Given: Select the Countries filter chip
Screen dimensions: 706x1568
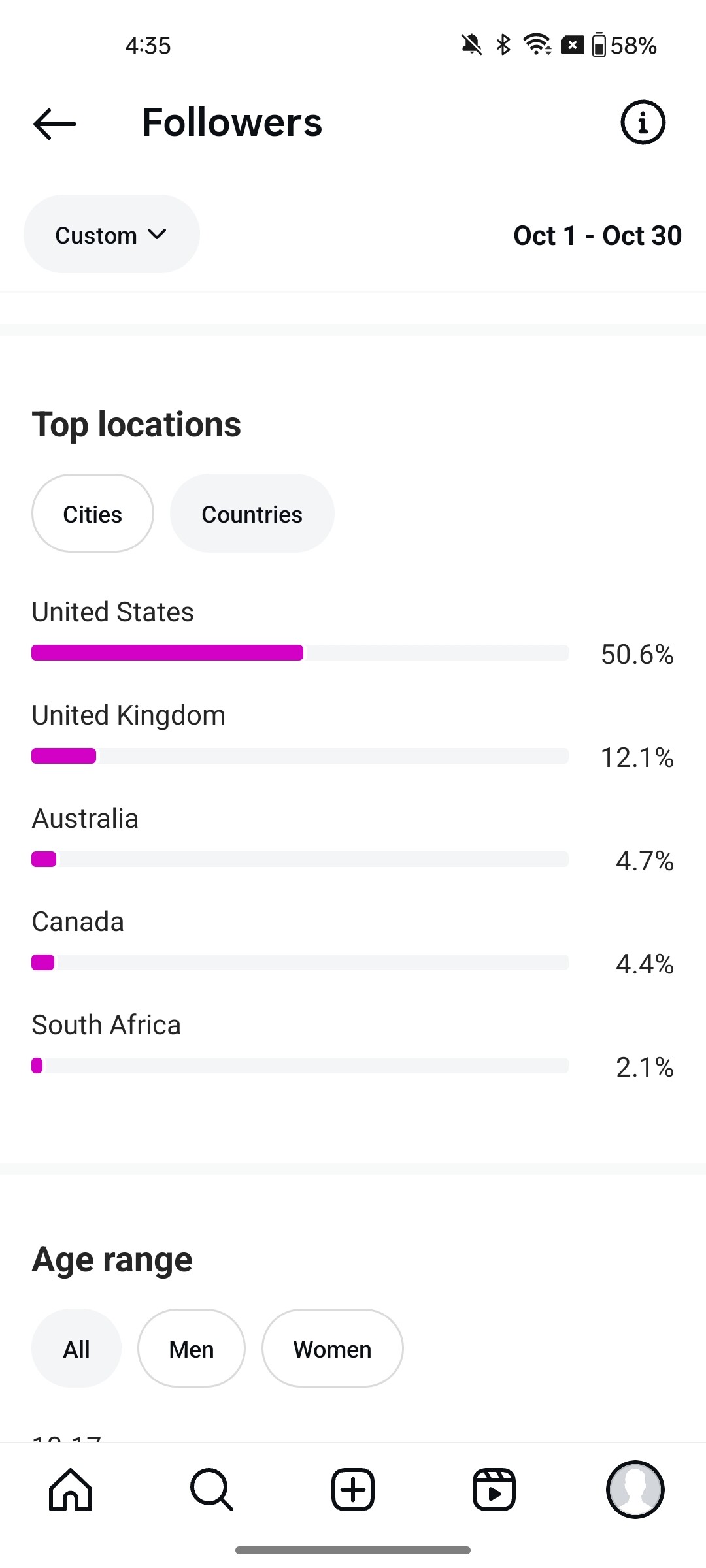Looking at the screenshot, I should (252, 514).
